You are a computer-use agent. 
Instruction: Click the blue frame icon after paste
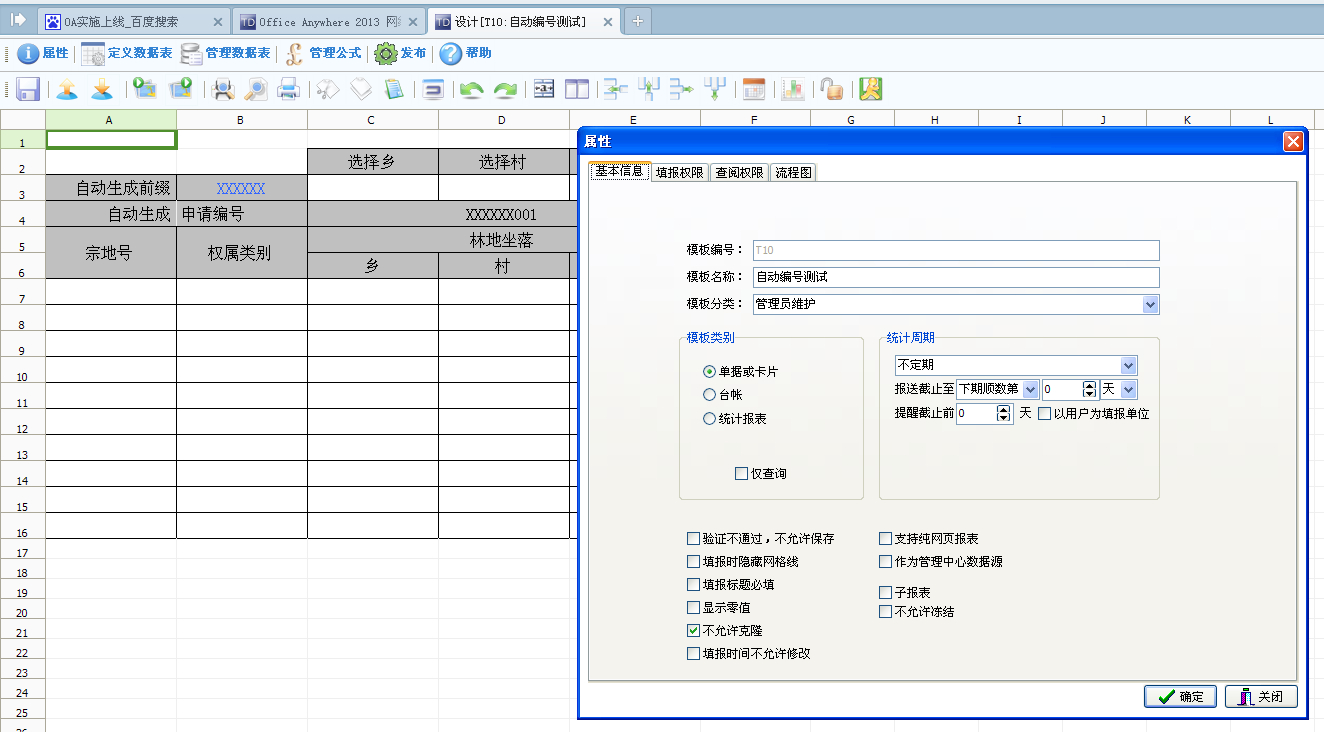point(433,89)
